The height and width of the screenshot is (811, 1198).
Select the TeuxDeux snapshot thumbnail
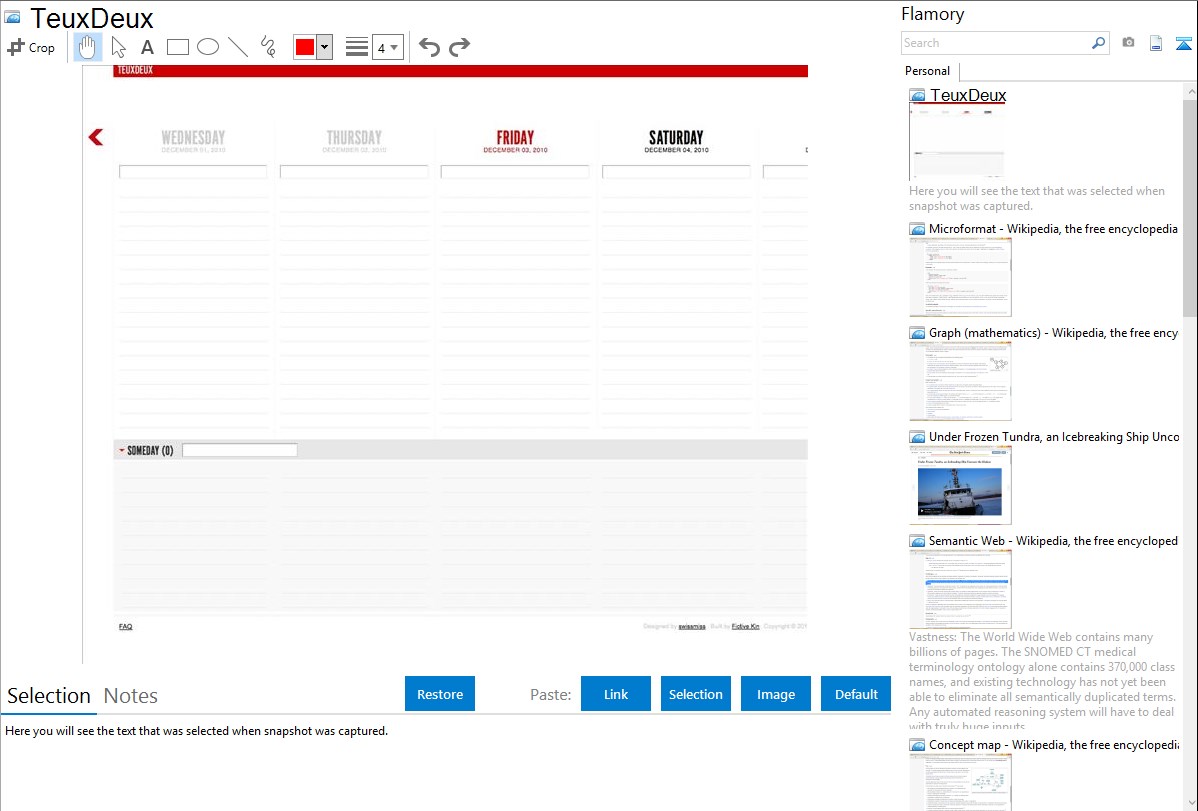pyautogui.click(x=957, y=142)
